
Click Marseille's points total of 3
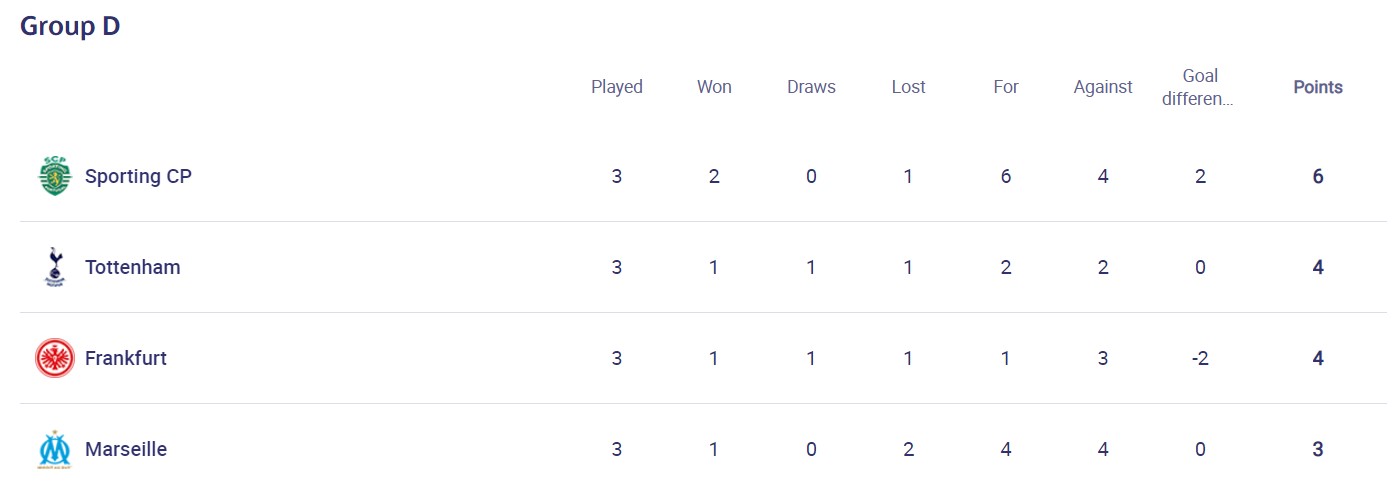click(x=1318, y=449)
